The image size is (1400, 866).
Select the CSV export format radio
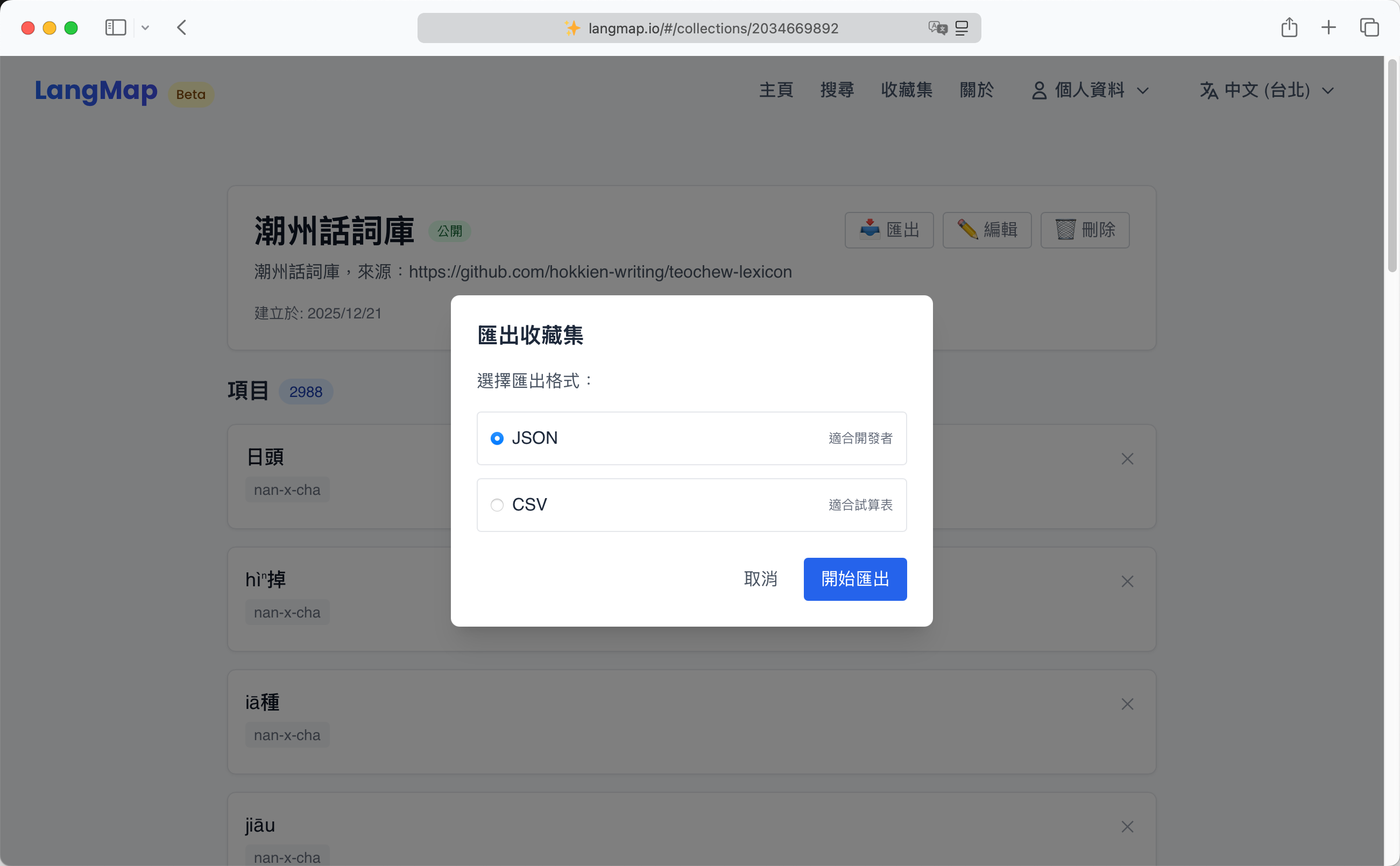497,505
